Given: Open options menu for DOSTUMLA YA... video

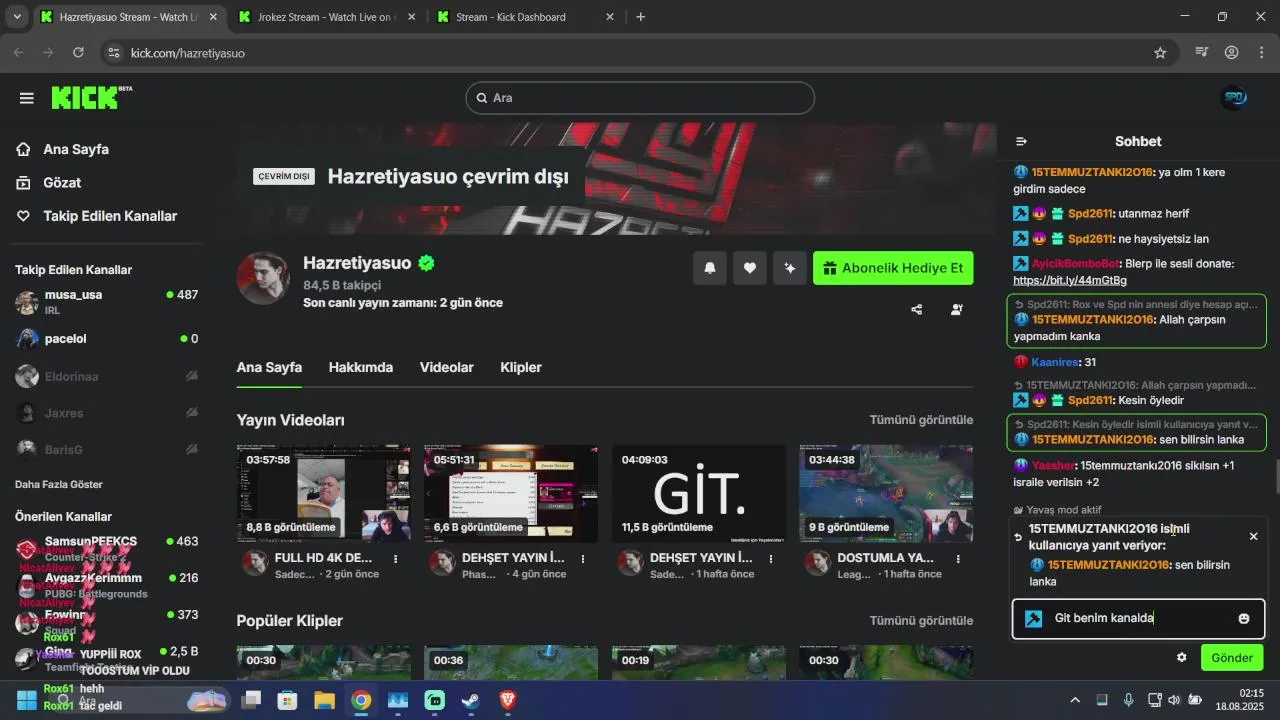Looking at the screenshot, I should pyautogui.click(x=958, y=559).
